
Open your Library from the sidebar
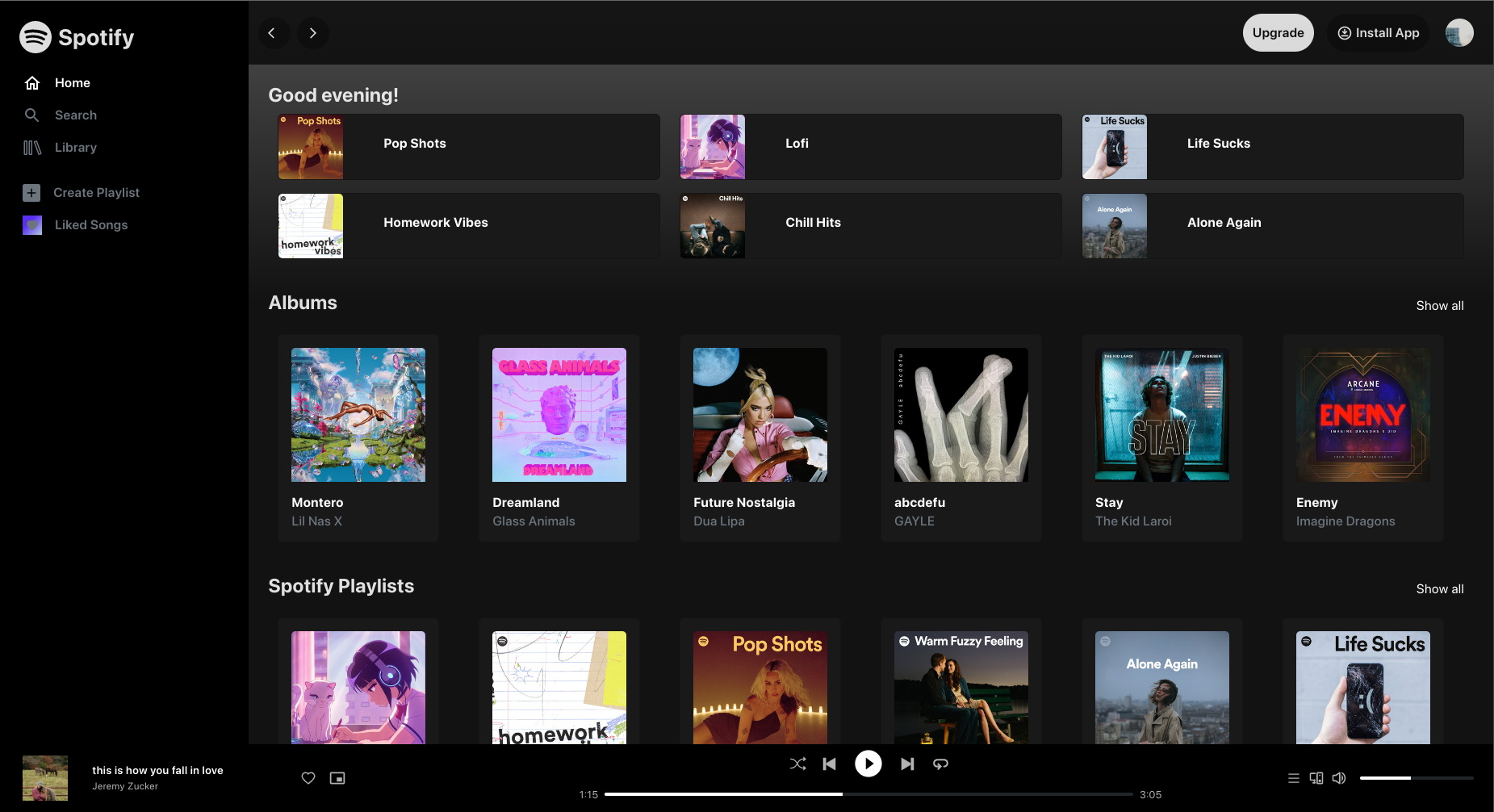click(75, 147)
